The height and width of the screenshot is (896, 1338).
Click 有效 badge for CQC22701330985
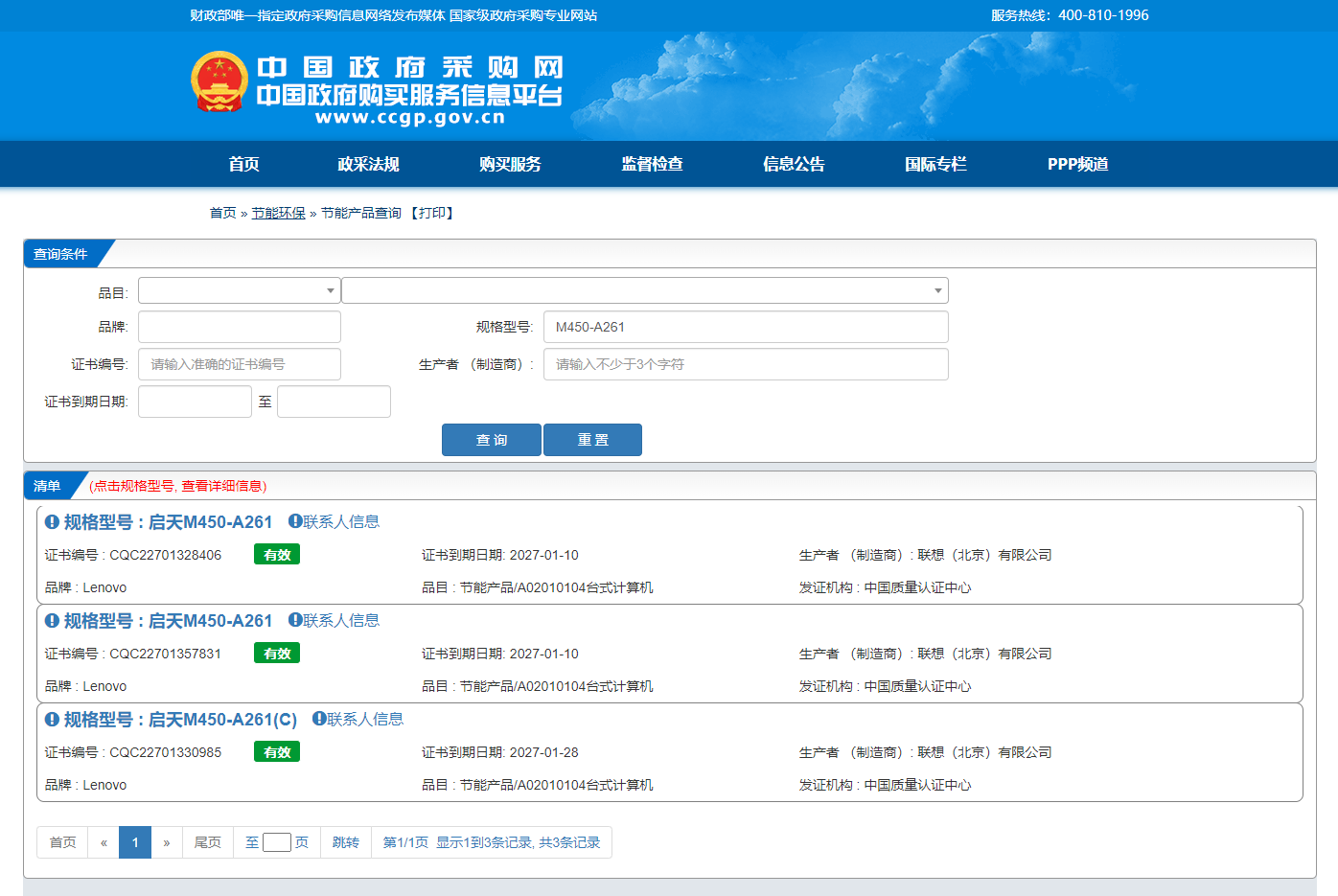[x=277, y=752]
